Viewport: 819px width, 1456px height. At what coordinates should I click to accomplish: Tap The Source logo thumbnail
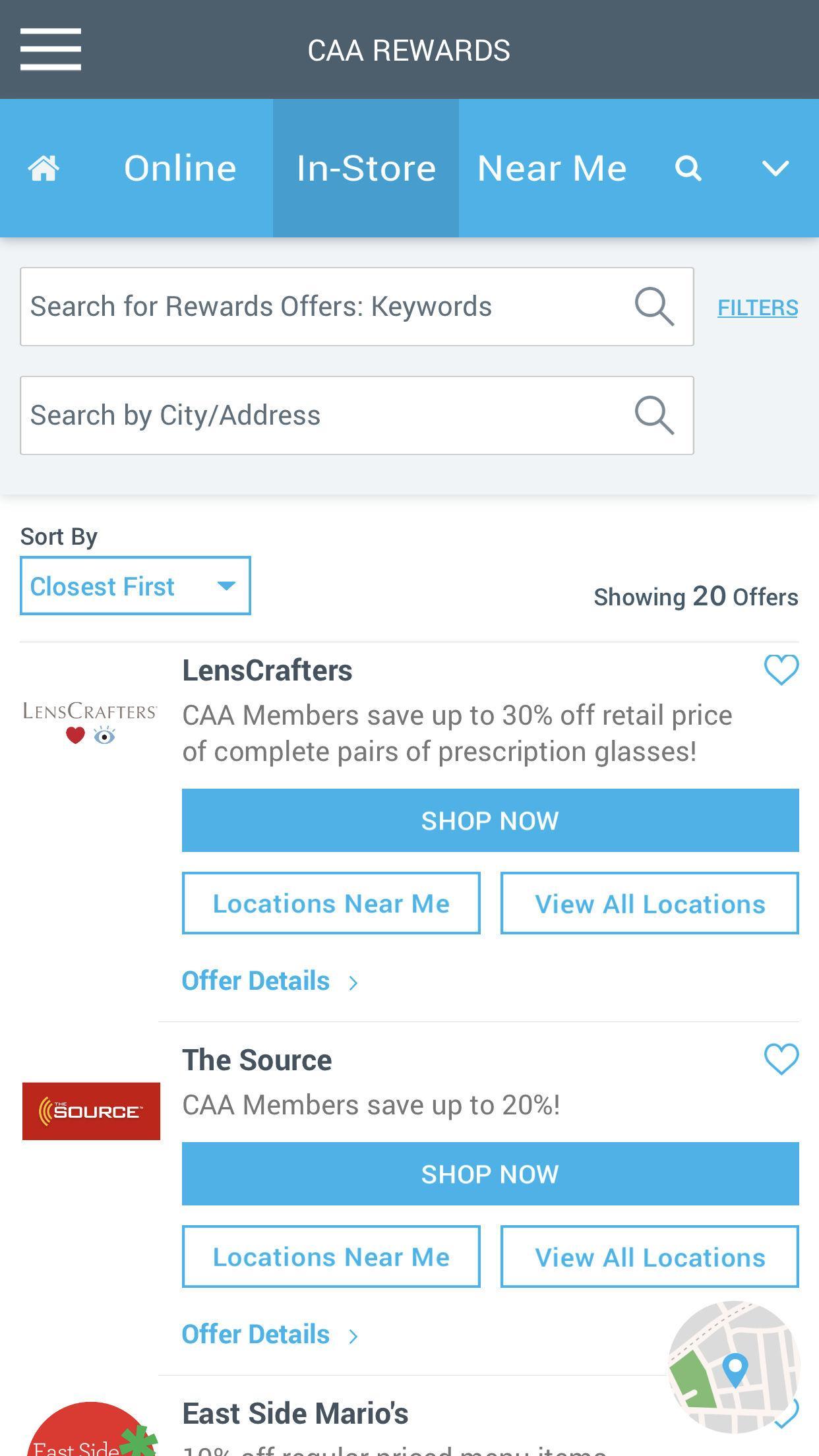pyautogui.click(x=91, y=1111)
